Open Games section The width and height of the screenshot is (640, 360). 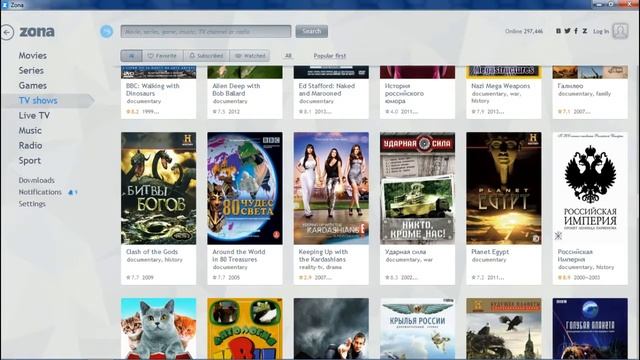[33, 86]
